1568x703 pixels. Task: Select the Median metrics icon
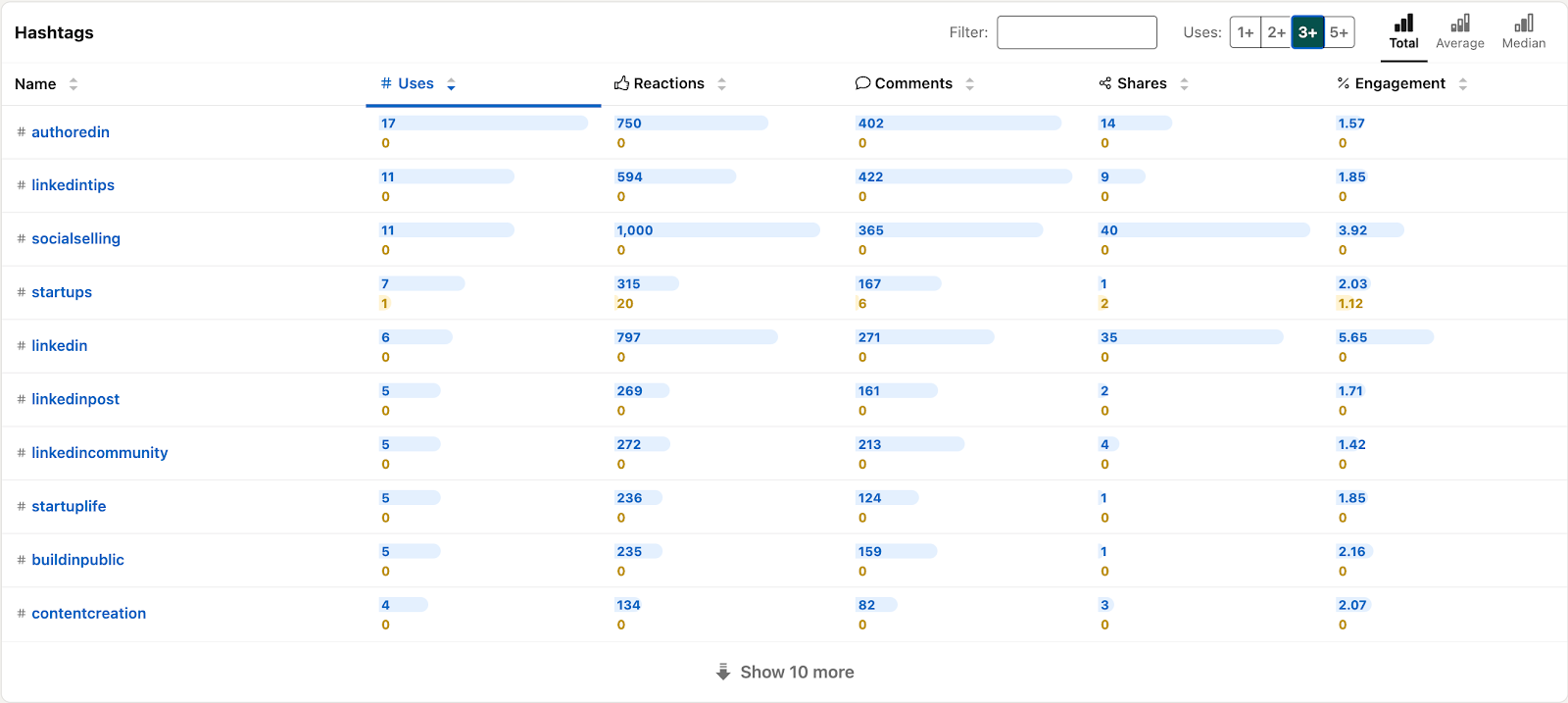coord(1523,31)
